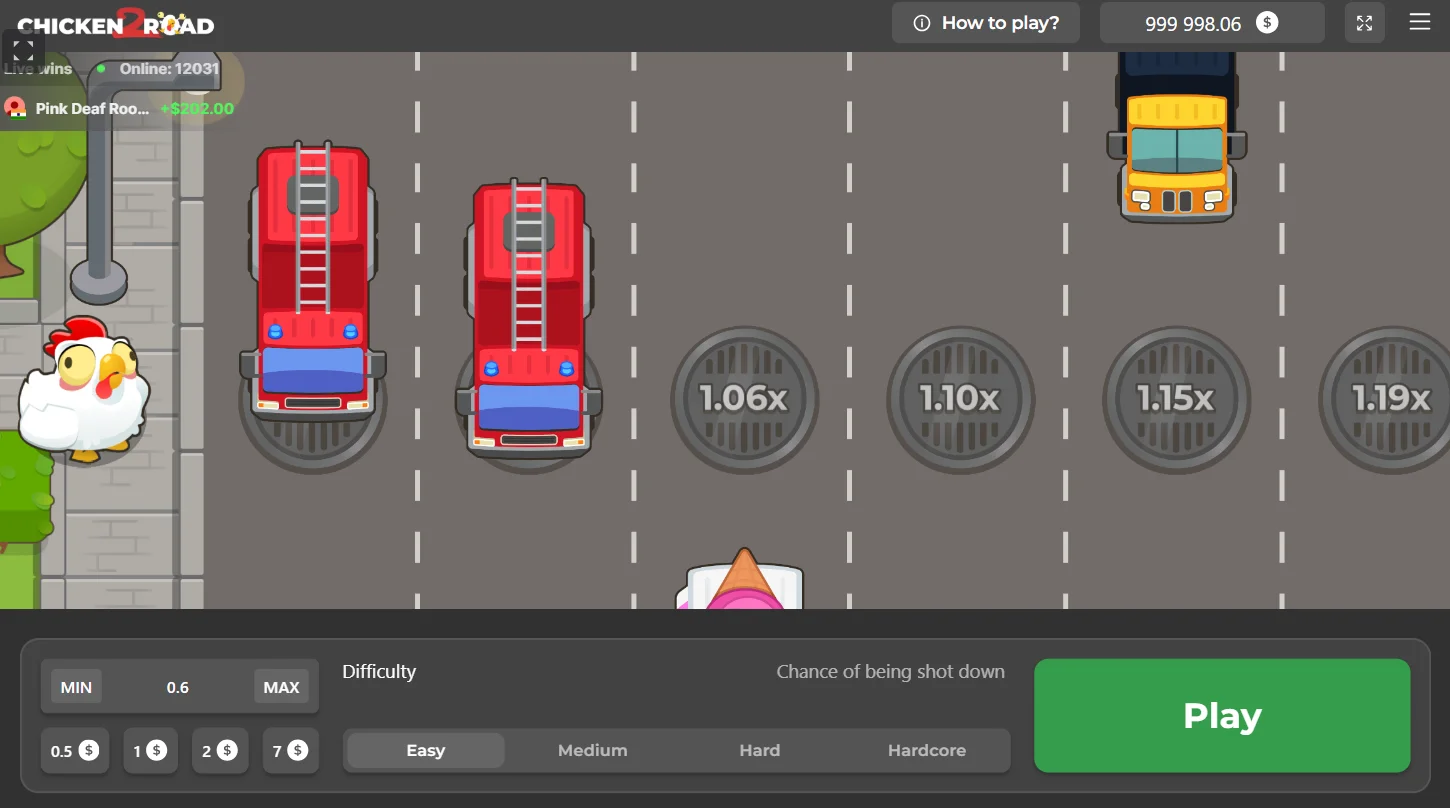Image resolution: width=1450 pixels, height=808 pixels.
Task: Open the hamburger menu icon
Action: (x=1419, y=22)
